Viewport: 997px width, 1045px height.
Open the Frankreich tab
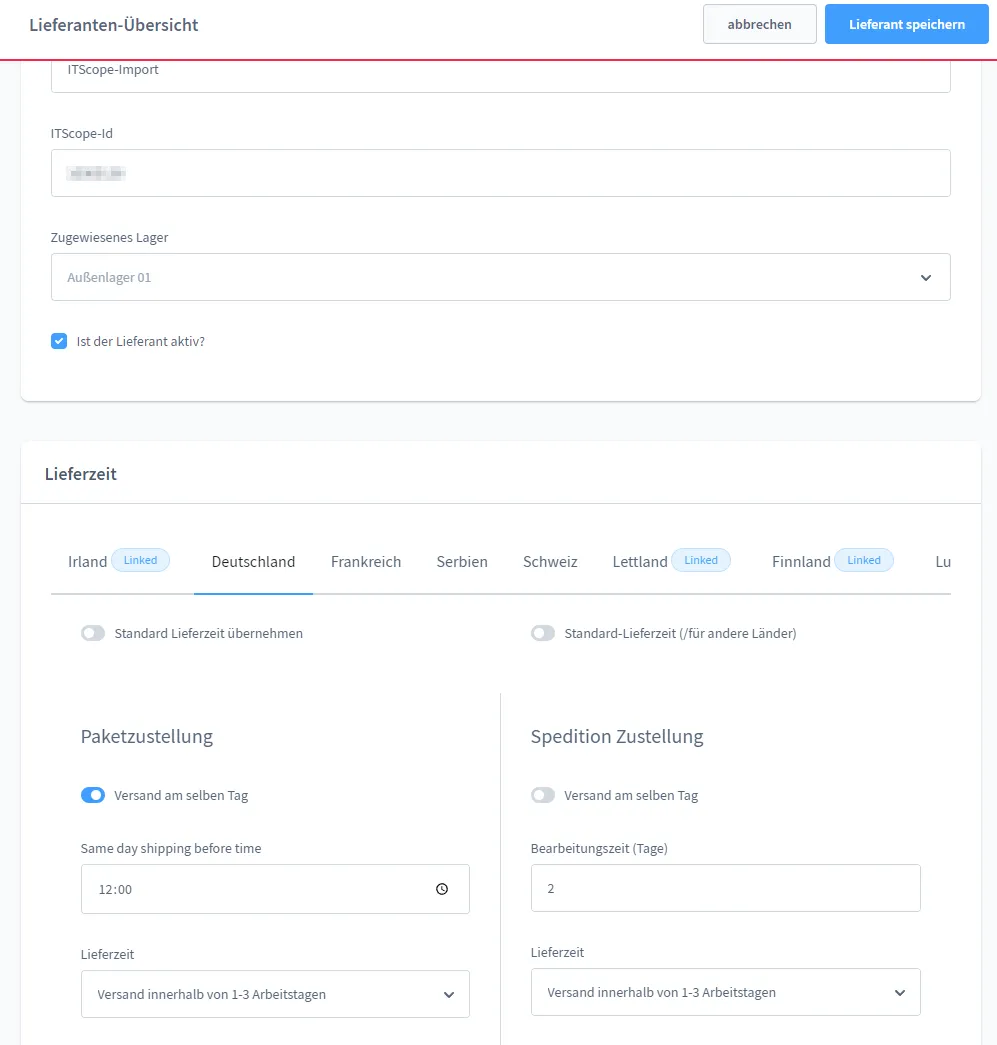pos(366,562)
